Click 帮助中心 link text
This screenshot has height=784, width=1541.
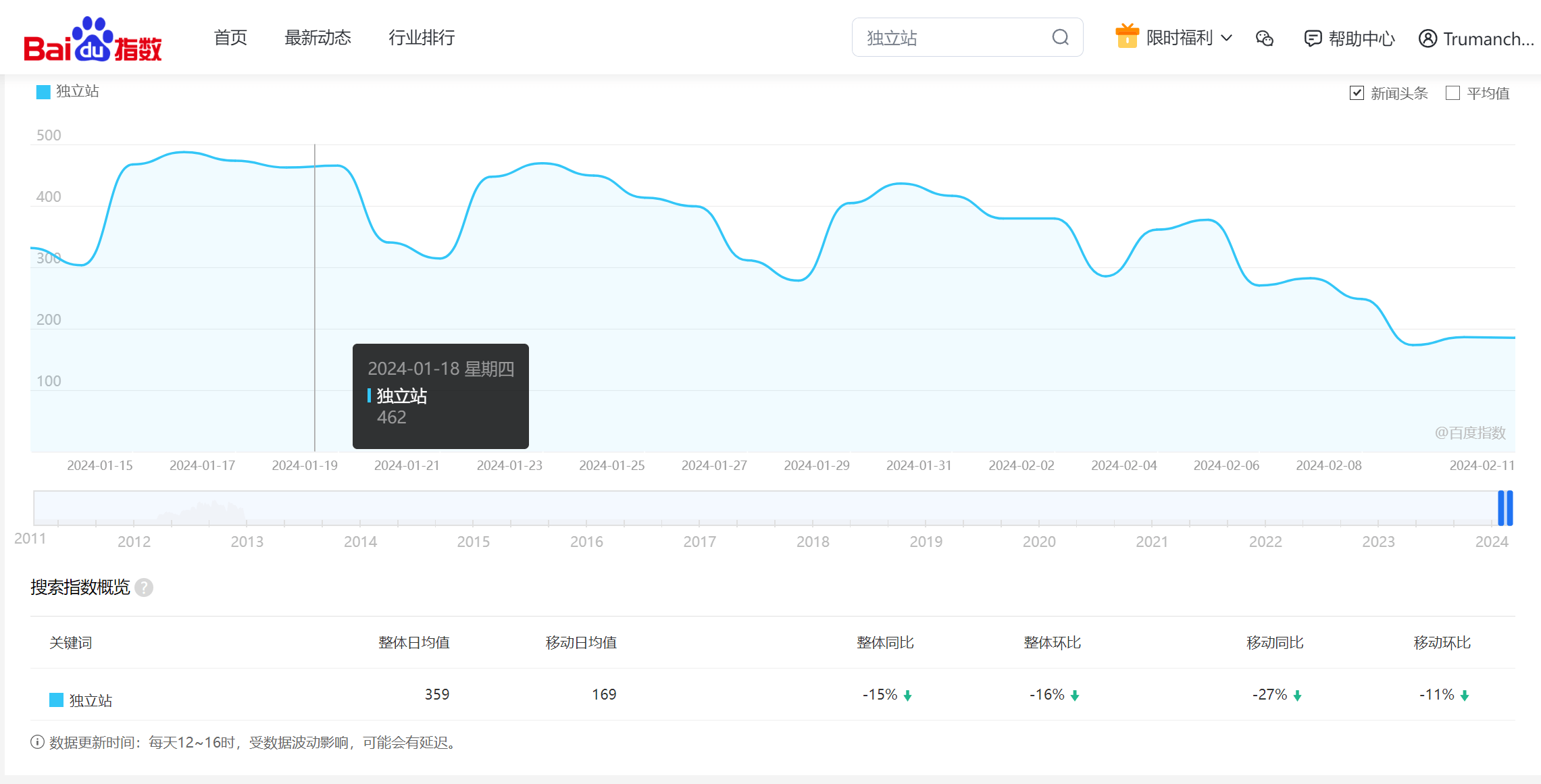(1361, 38)
